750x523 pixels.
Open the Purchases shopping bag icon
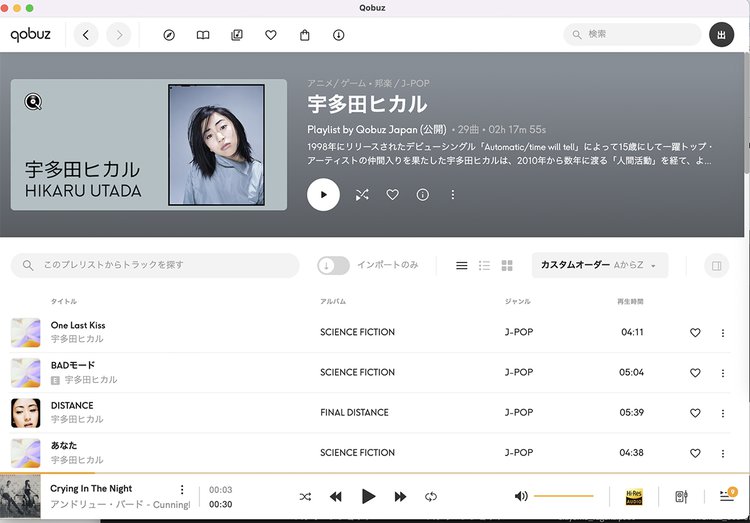click(305, 35)
